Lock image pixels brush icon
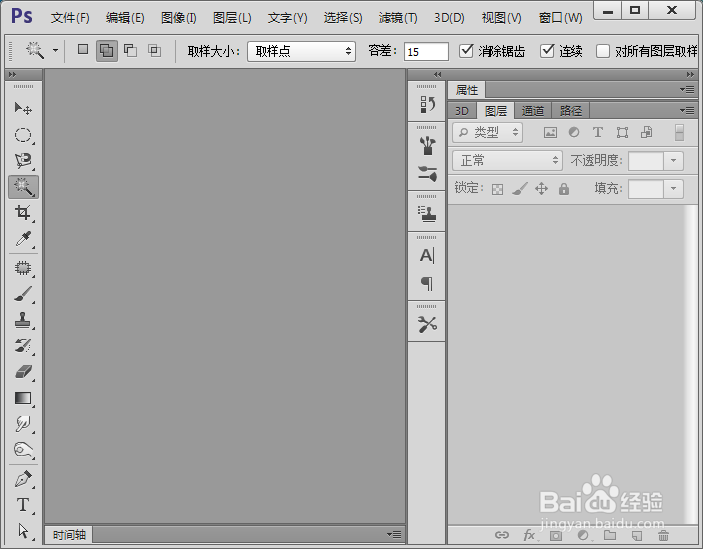The image size is (703, 549). [x=519, y=189]
